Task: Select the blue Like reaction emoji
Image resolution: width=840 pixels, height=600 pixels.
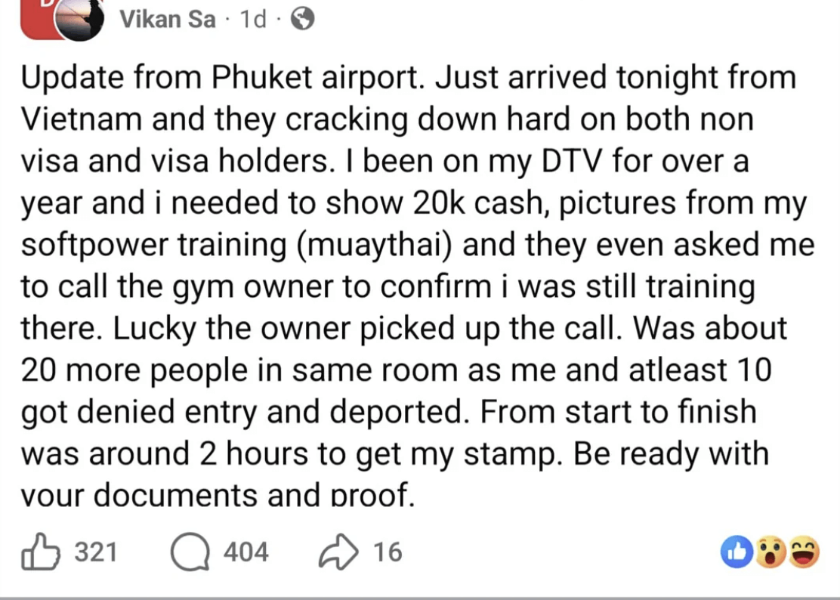Action: click(x=738, y=552)
